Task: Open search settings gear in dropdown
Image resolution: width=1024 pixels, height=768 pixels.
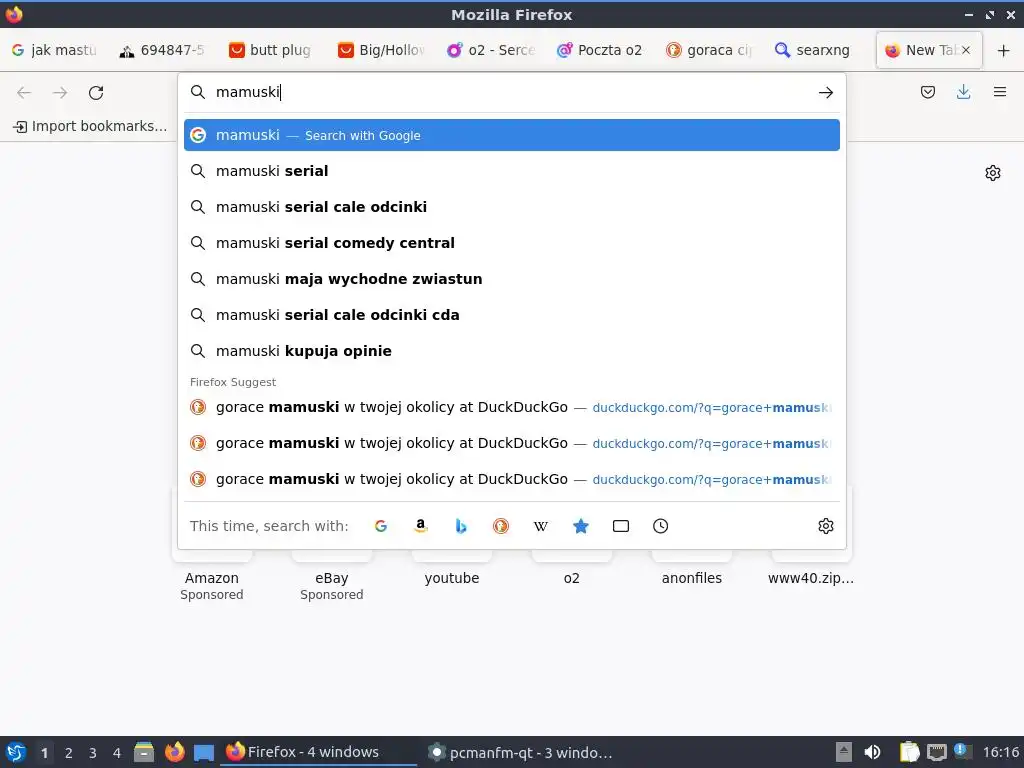Action: click(x=825, y=526)
